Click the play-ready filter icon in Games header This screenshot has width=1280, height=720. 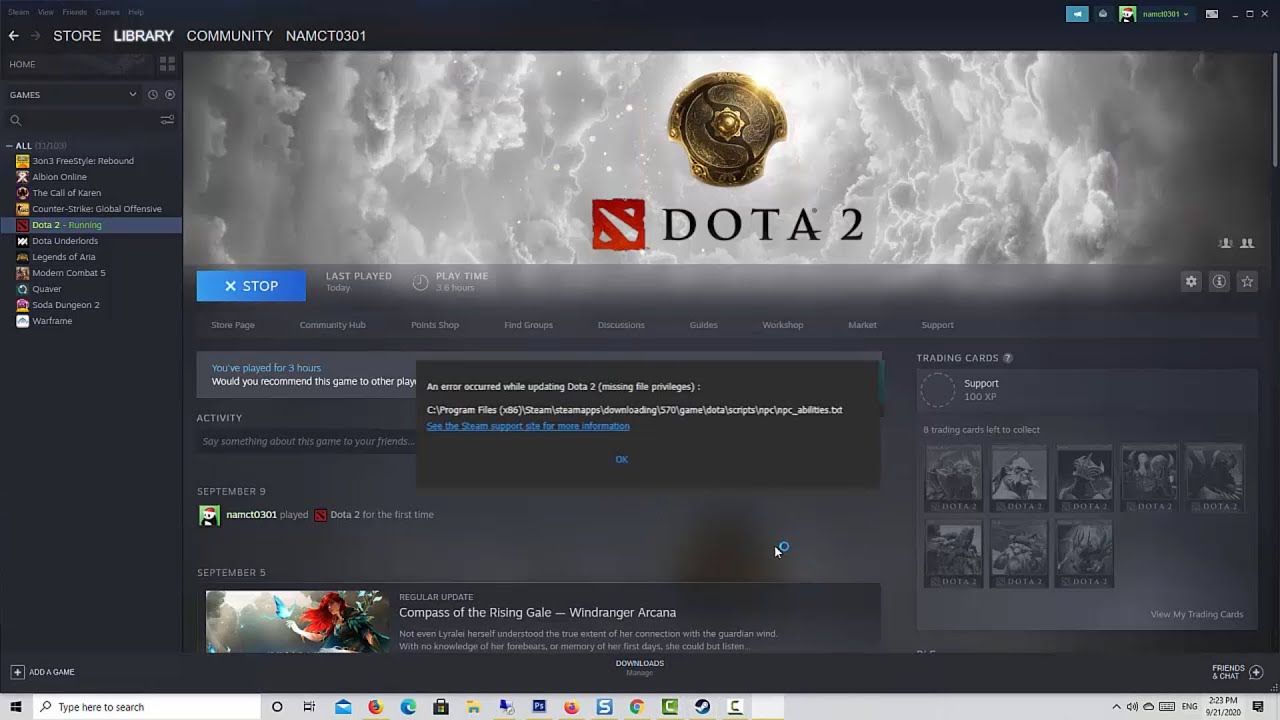click(170, 95)
